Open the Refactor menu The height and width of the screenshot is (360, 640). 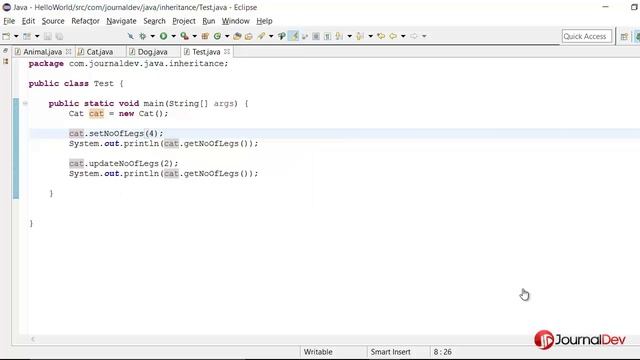pyautogui.click(x=85, y=21)
